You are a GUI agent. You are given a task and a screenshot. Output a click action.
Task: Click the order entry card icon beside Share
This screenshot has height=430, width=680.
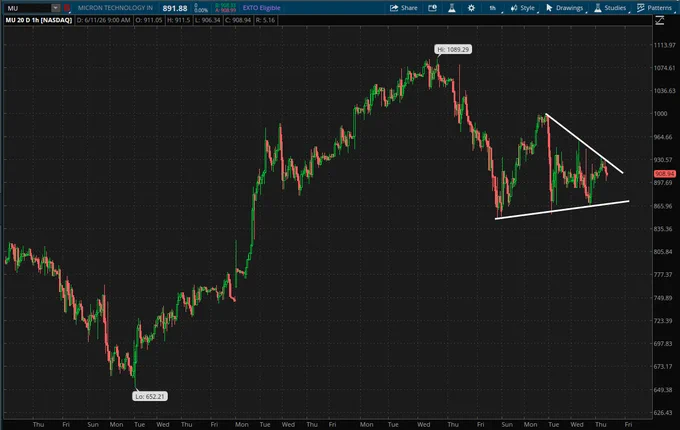432,8
